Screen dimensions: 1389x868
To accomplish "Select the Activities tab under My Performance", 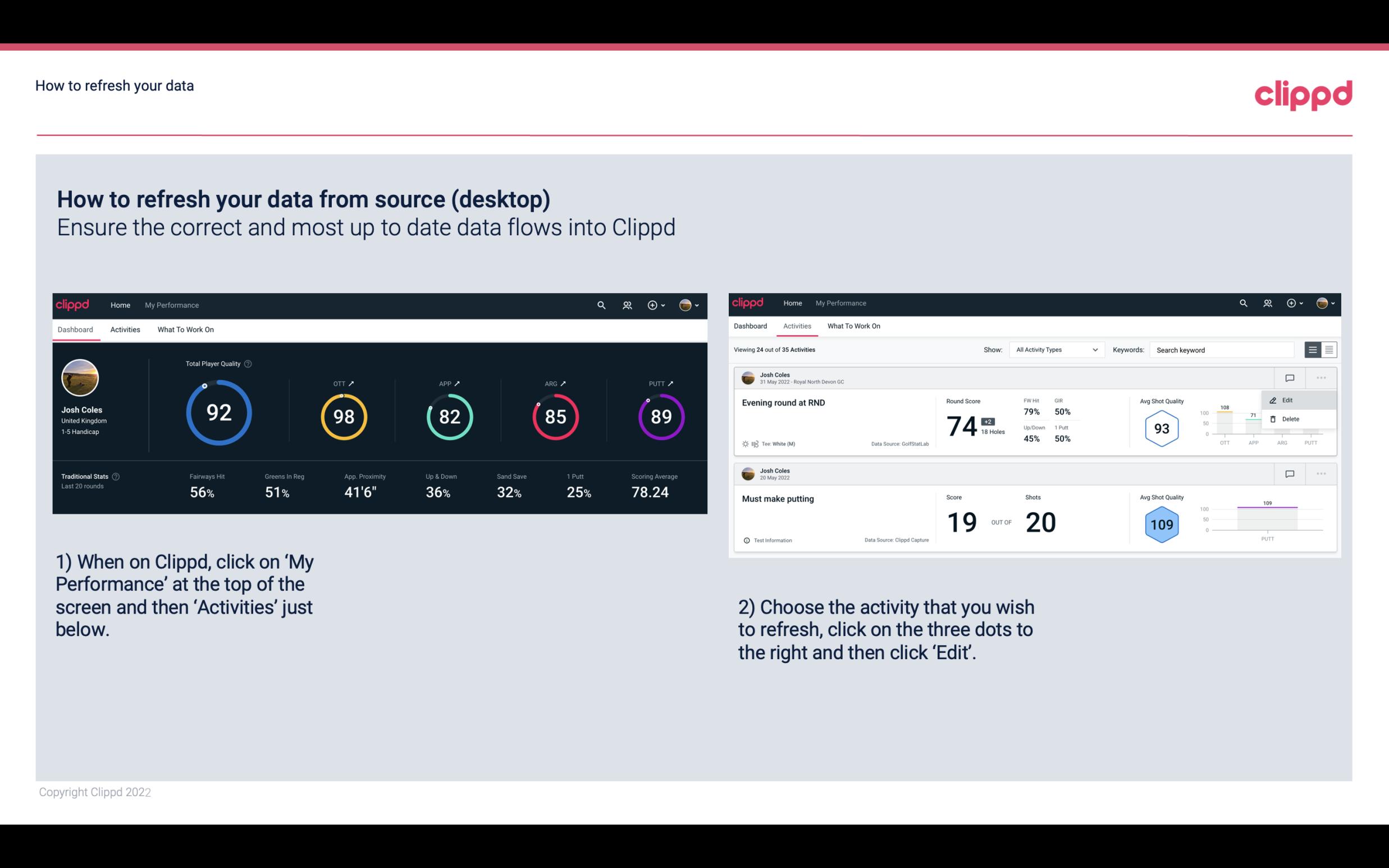I will pyautogui.click(x=125, y=329).
